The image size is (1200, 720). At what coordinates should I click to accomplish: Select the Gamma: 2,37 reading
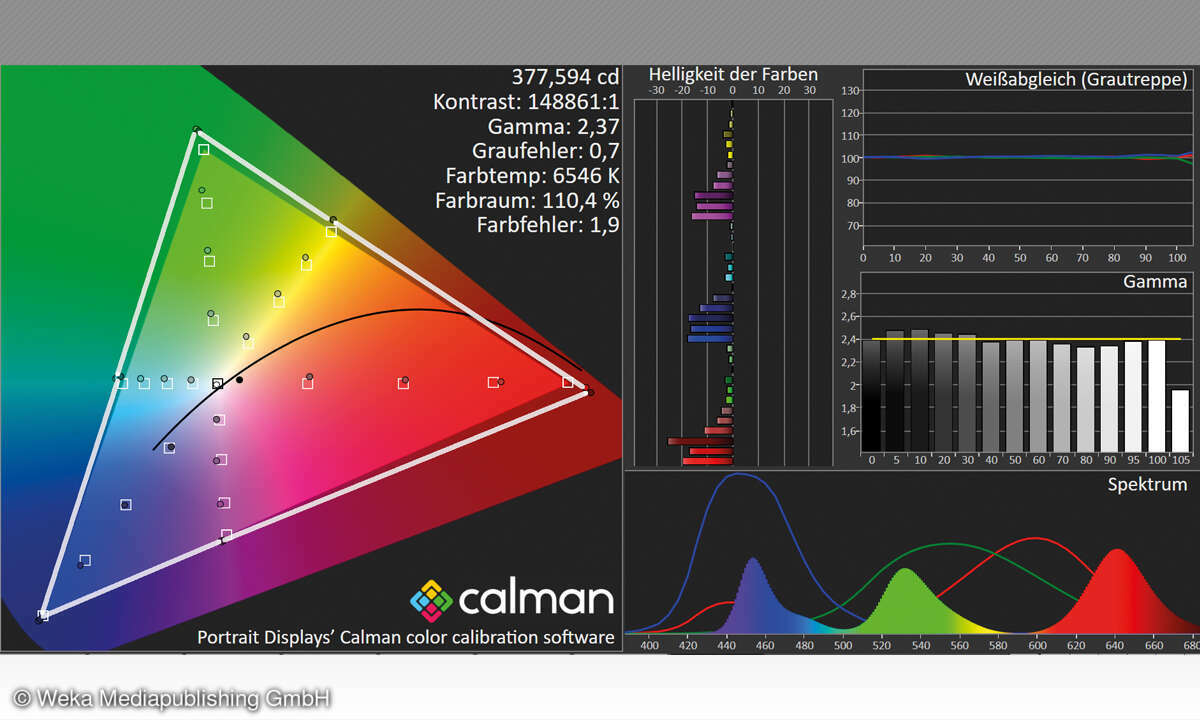point(554,126)
